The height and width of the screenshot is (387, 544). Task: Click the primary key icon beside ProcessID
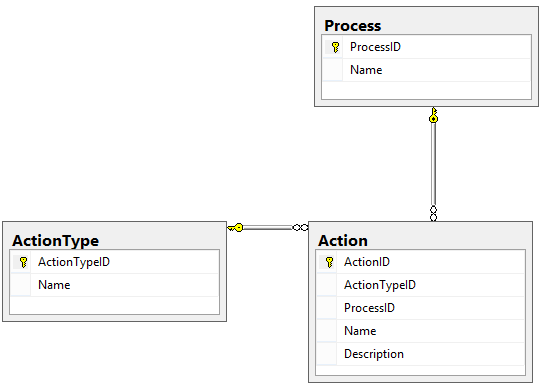pyautogui.click(x=335, y=47)
